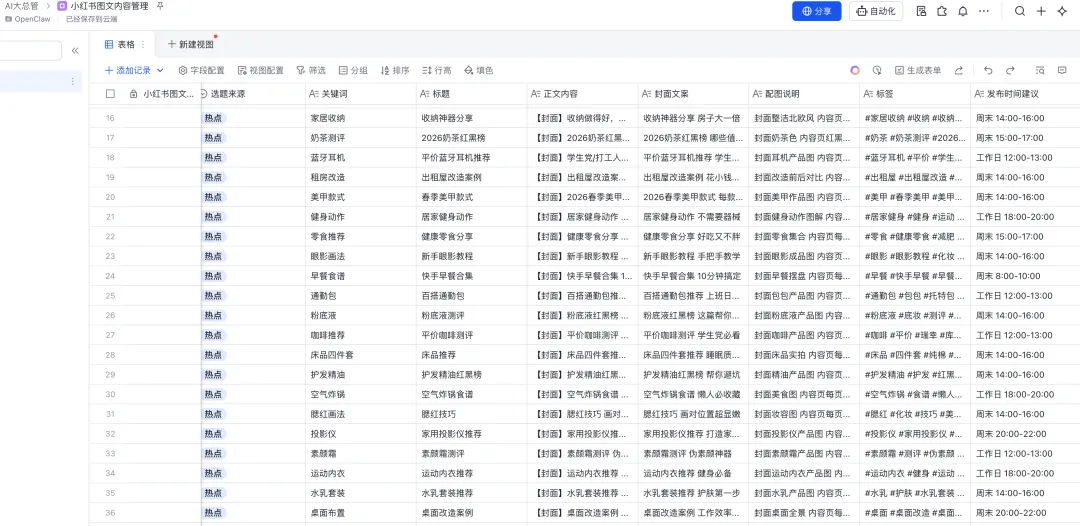Select the 周末 8:00-10:00 time cell
Image resolution: width=1080 pixels, height=526 pixels.
point(1026,276)
